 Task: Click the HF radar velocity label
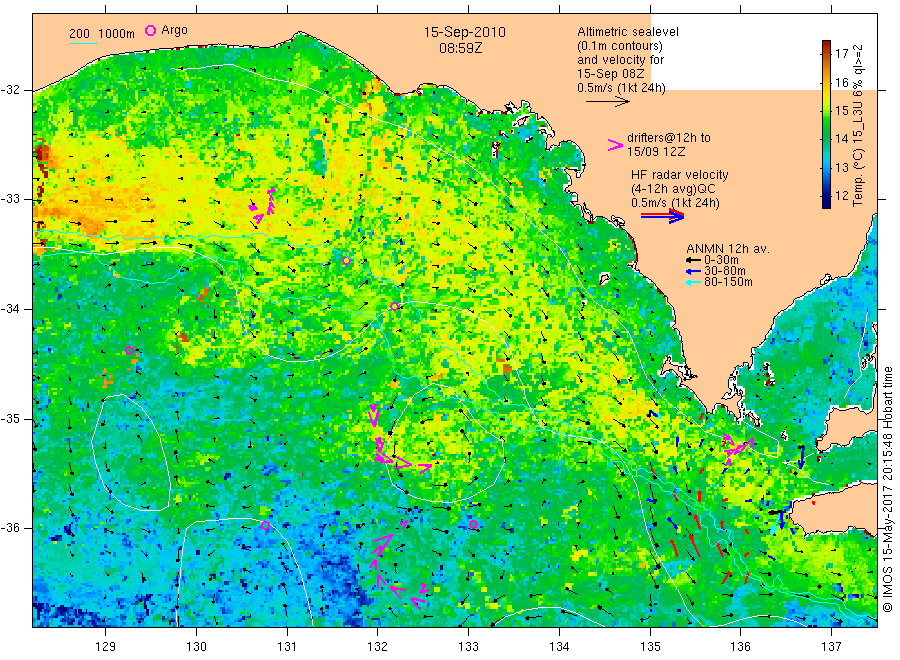click(680, 175)
